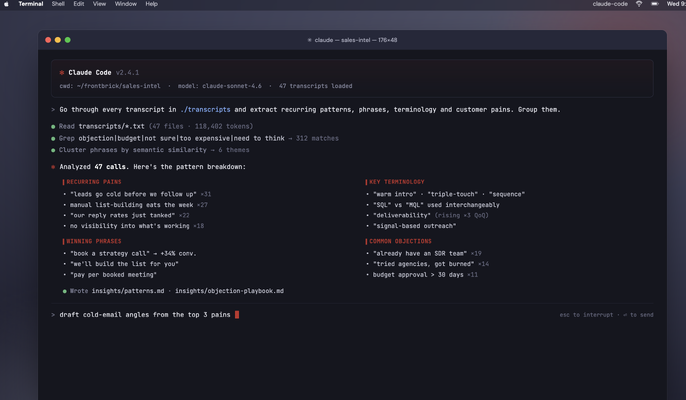Open insights/patterns.md file name
The width and height of the screenshot is (686, 400).
[128, 291]
